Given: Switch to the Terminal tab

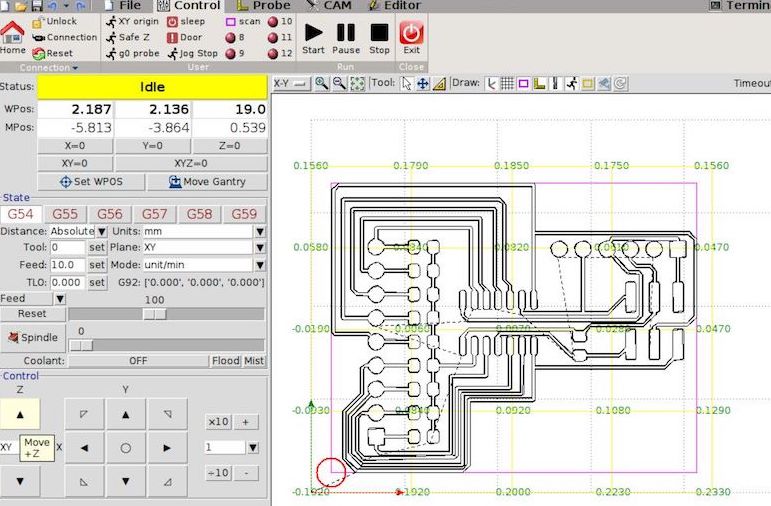Looking at the screenshot, I should coord(740,5).
